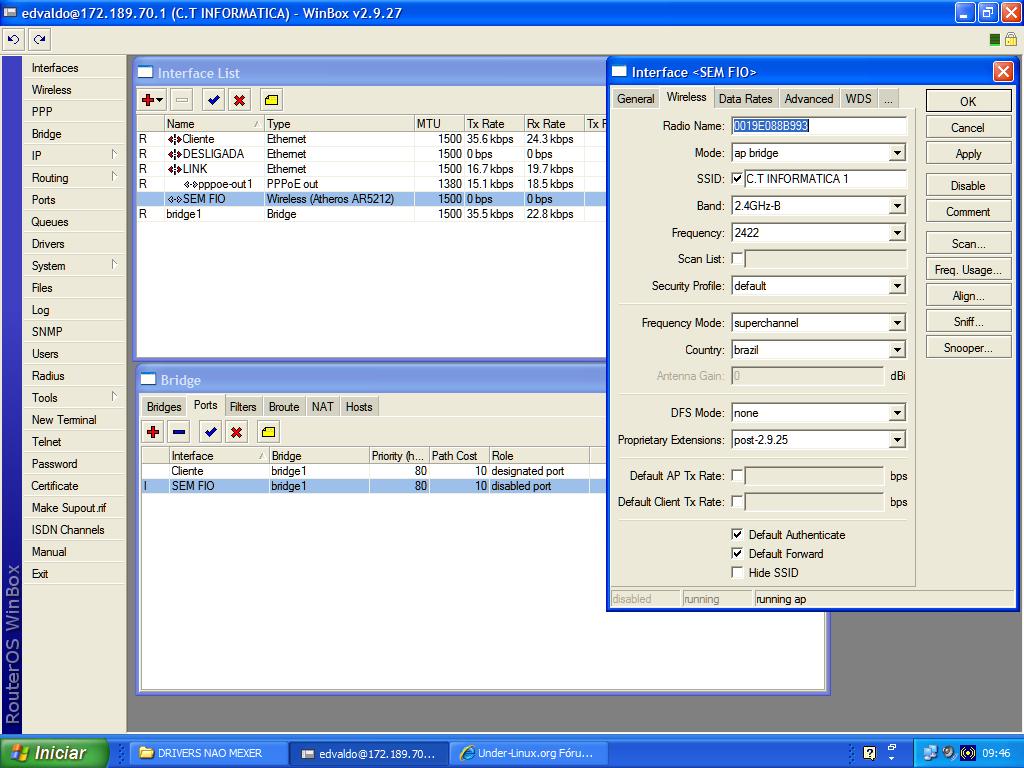This screenshot has height=768, width=1024.
Task: Switch to the WDS tab
Action: pos(858,99)
